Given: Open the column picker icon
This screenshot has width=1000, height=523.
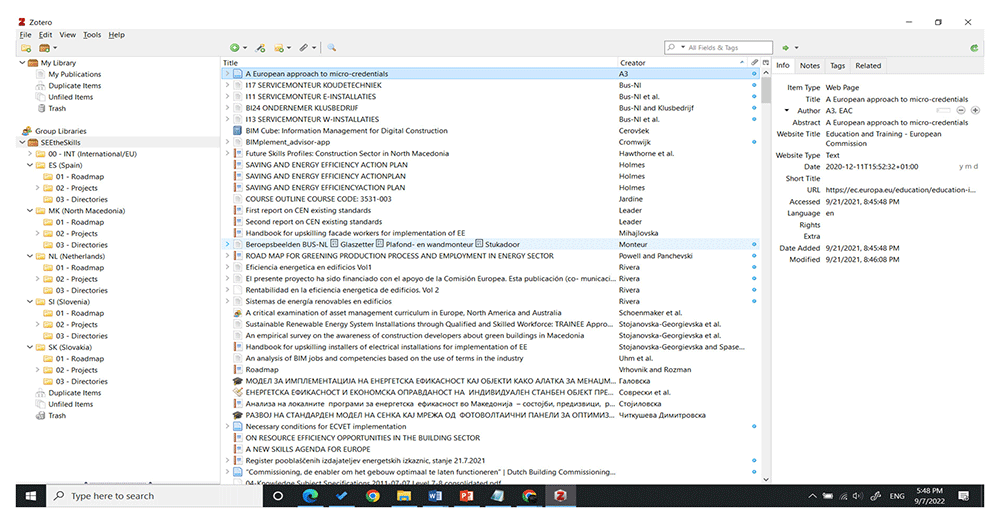Looking at the screenshot, I should (766, 63).
